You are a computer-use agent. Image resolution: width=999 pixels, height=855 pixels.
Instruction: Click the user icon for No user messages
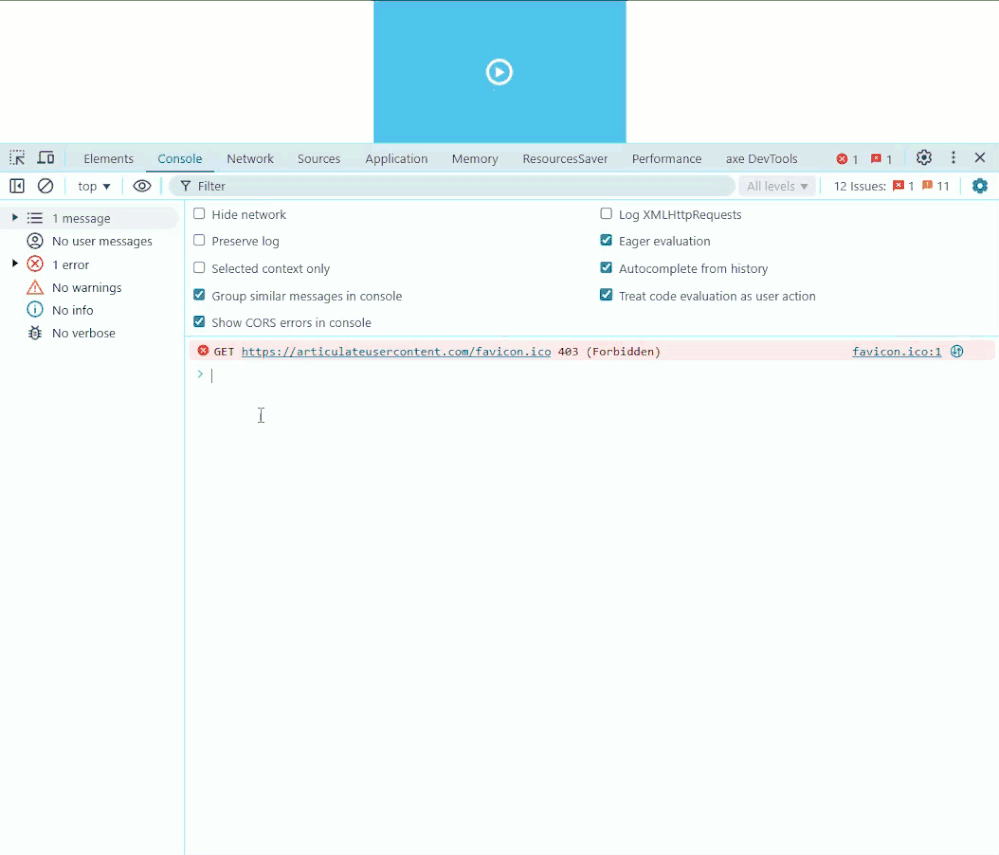pyautogui.click(x=35, y=241)
